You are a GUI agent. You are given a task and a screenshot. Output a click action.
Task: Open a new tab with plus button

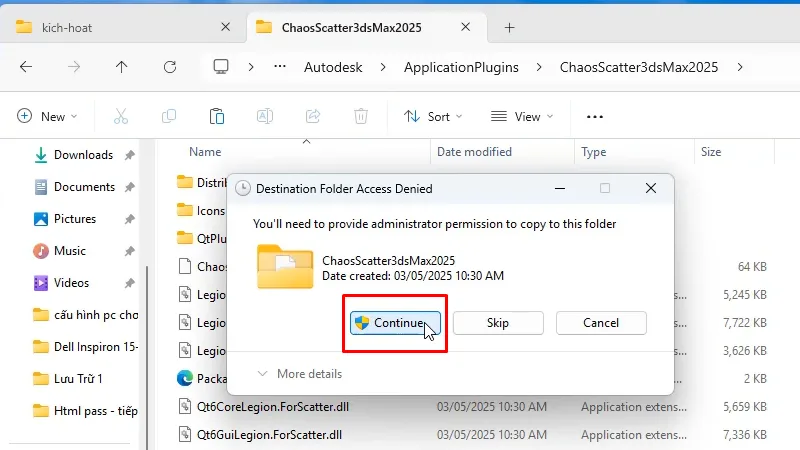509,28
